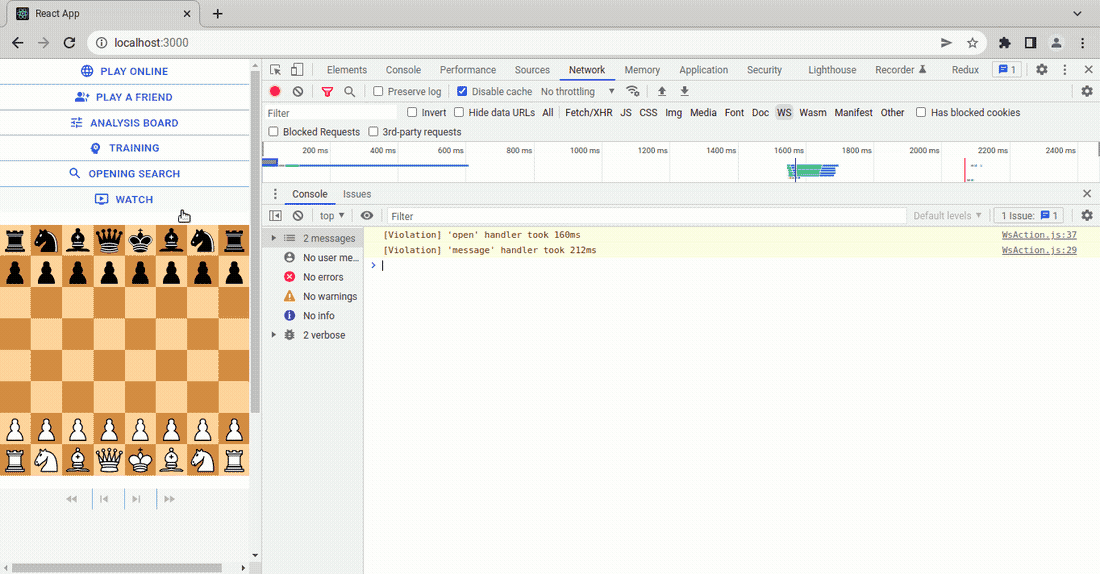Viewport: 1100px width, 574px height.
Task: Select the white queen on the chess board
Action: [109, 460]
